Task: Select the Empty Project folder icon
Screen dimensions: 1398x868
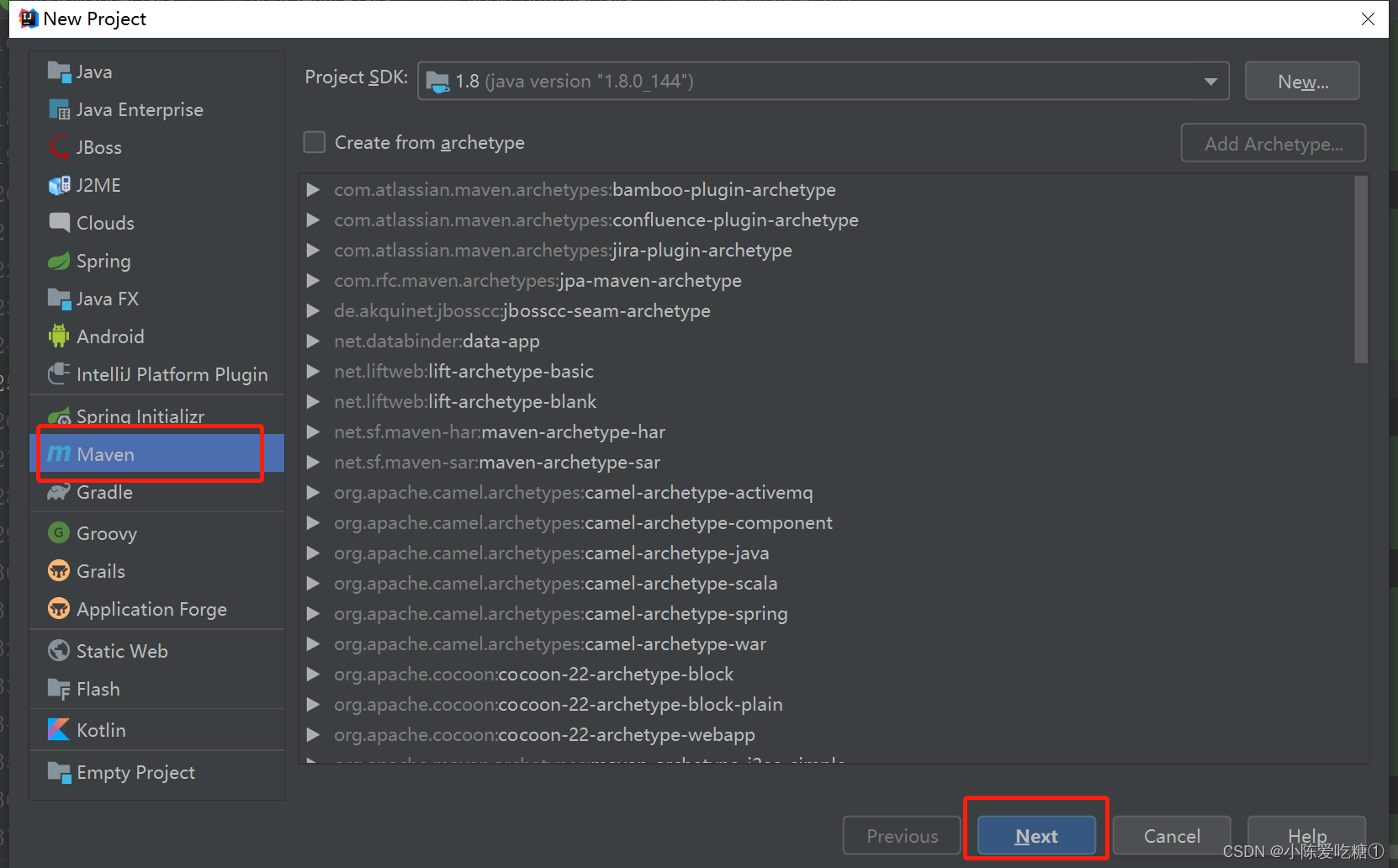Action: tap(59, 771)
